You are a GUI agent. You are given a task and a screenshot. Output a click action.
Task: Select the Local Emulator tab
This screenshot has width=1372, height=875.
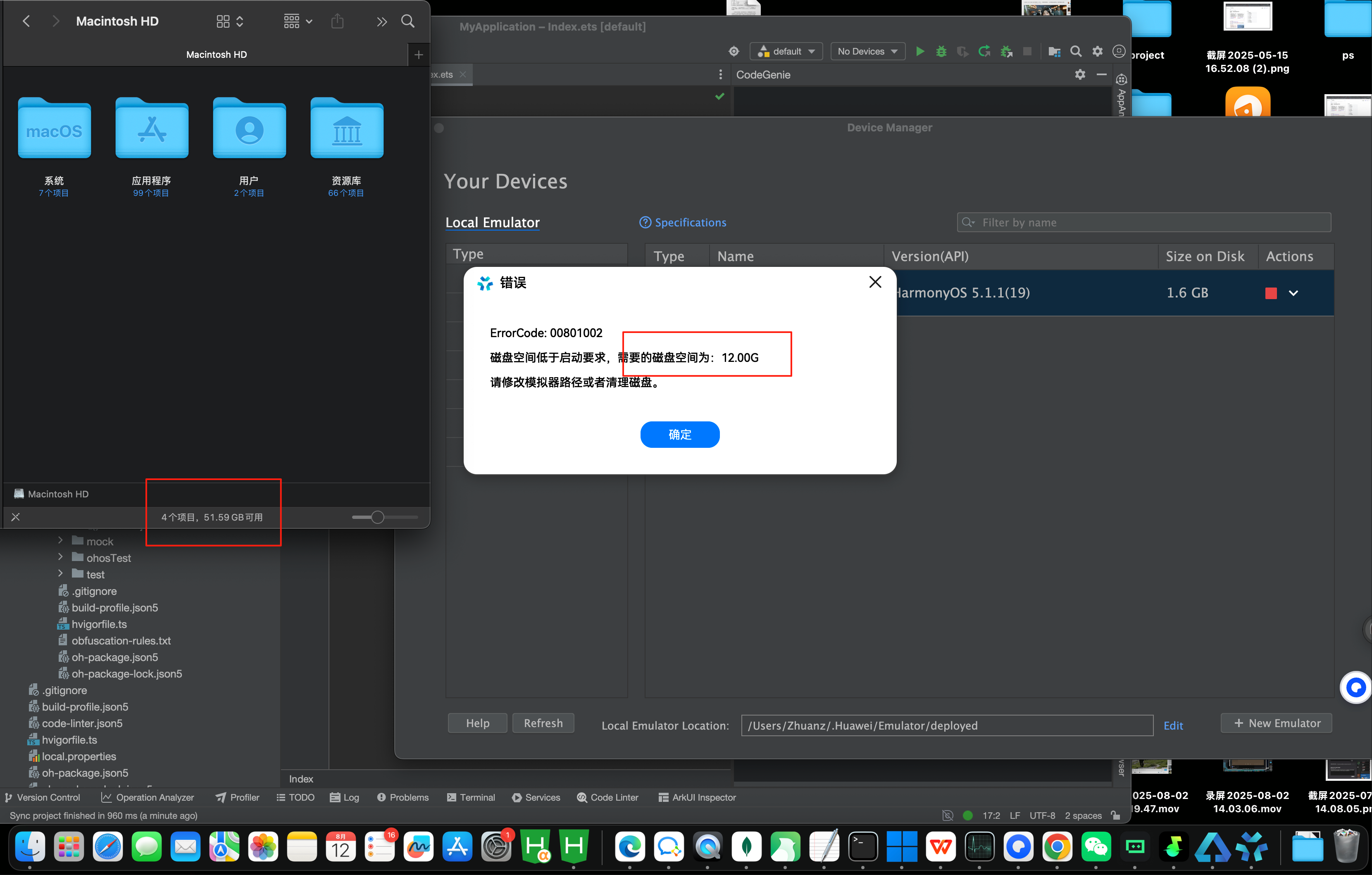point(492,223)
